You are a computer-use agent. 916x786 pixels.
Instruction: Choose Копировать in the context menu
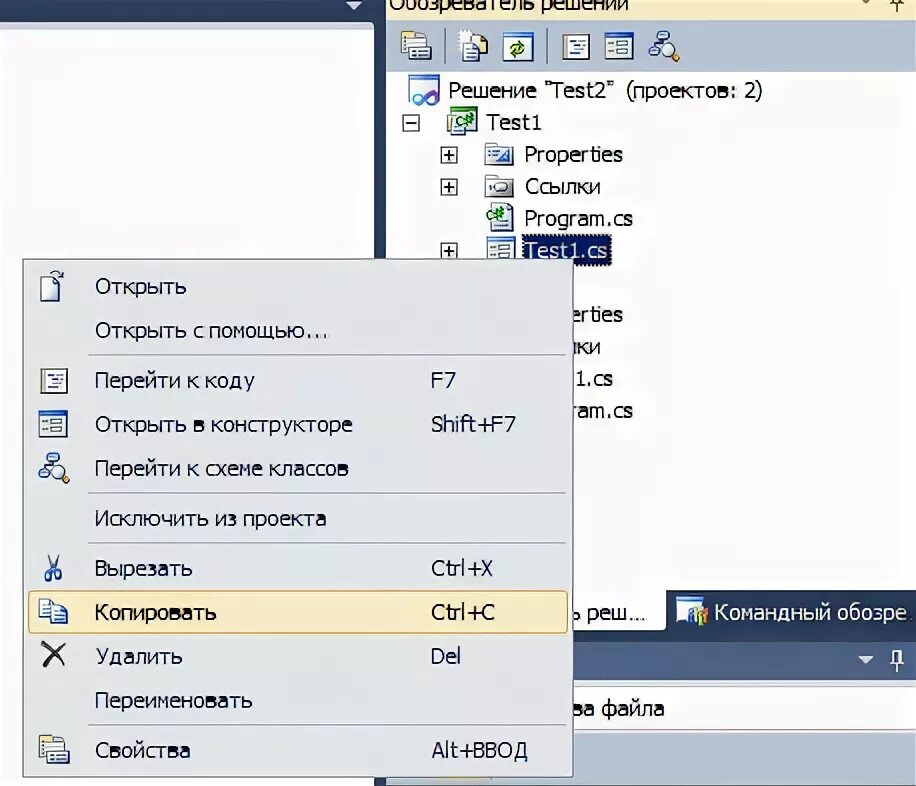click(x=297, y=612)
